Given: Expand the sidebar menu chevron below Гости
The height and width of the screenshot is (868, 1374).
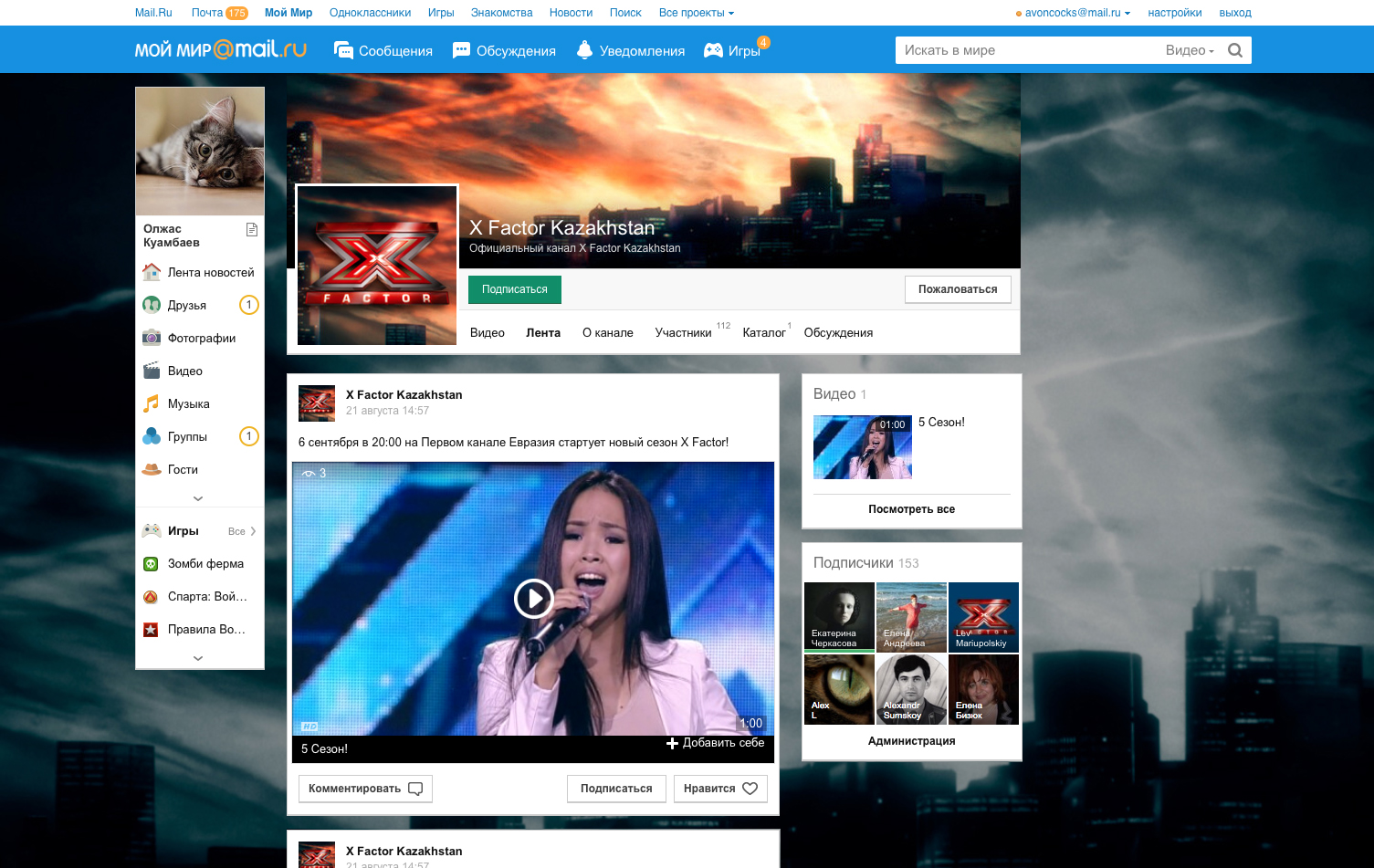Looking at the screenshot, I should (198, 498).
